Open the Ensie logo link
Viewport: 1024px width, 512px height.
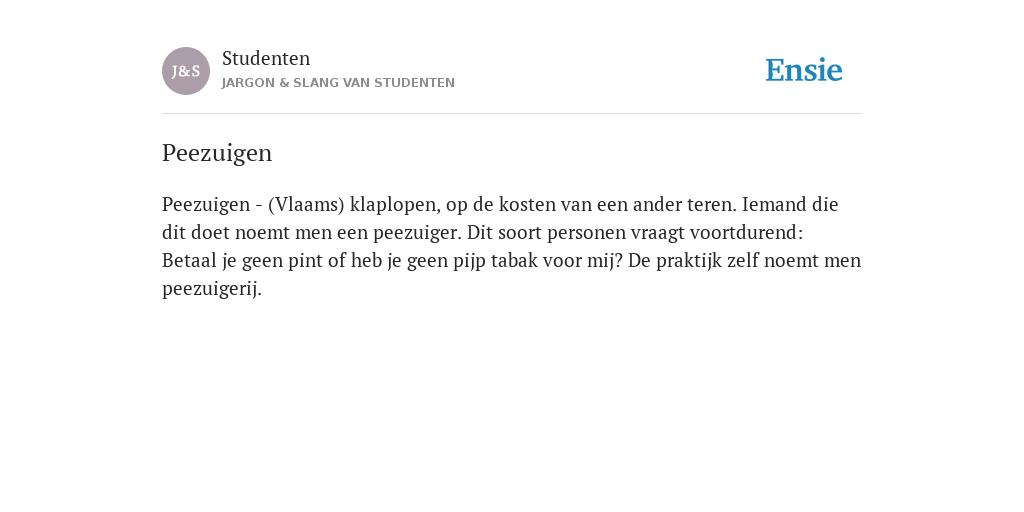point(804,70)
